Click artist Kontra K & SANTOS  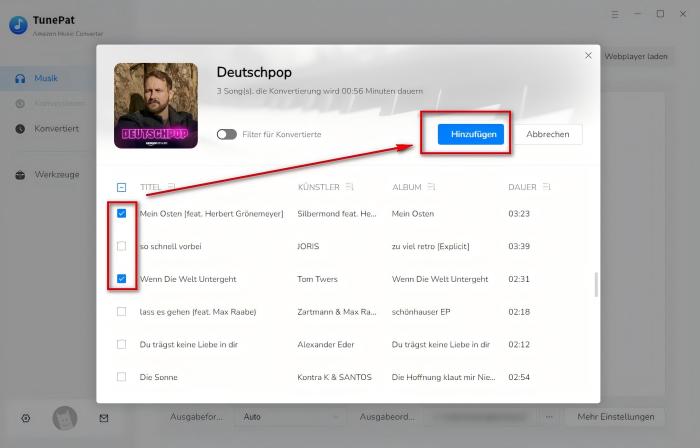(334, 377)
